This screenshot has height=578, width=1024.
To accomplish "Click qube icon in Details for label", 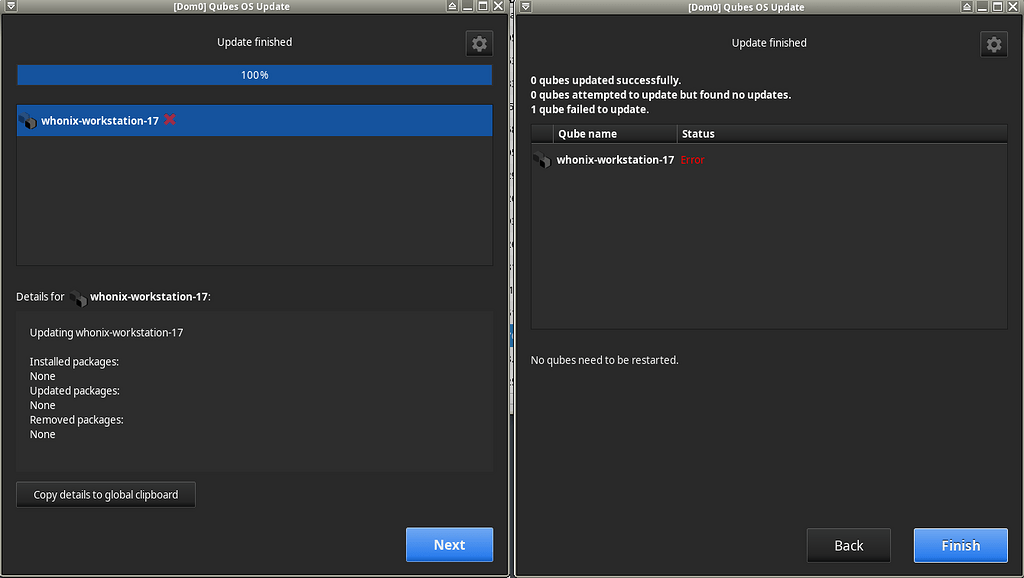I will (78, 298).
